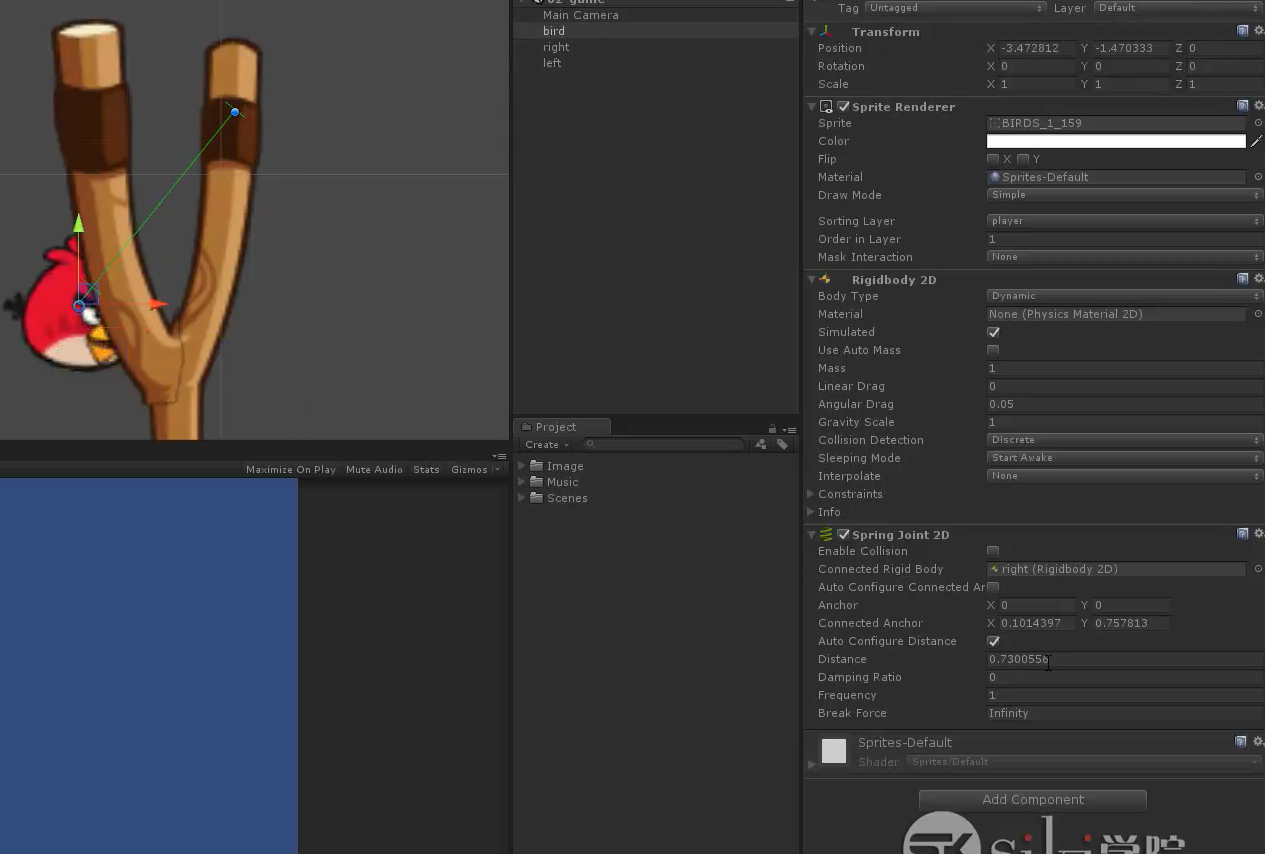
Task: Open the Rigidbody 2D component settings gear
Action: 1258,279
